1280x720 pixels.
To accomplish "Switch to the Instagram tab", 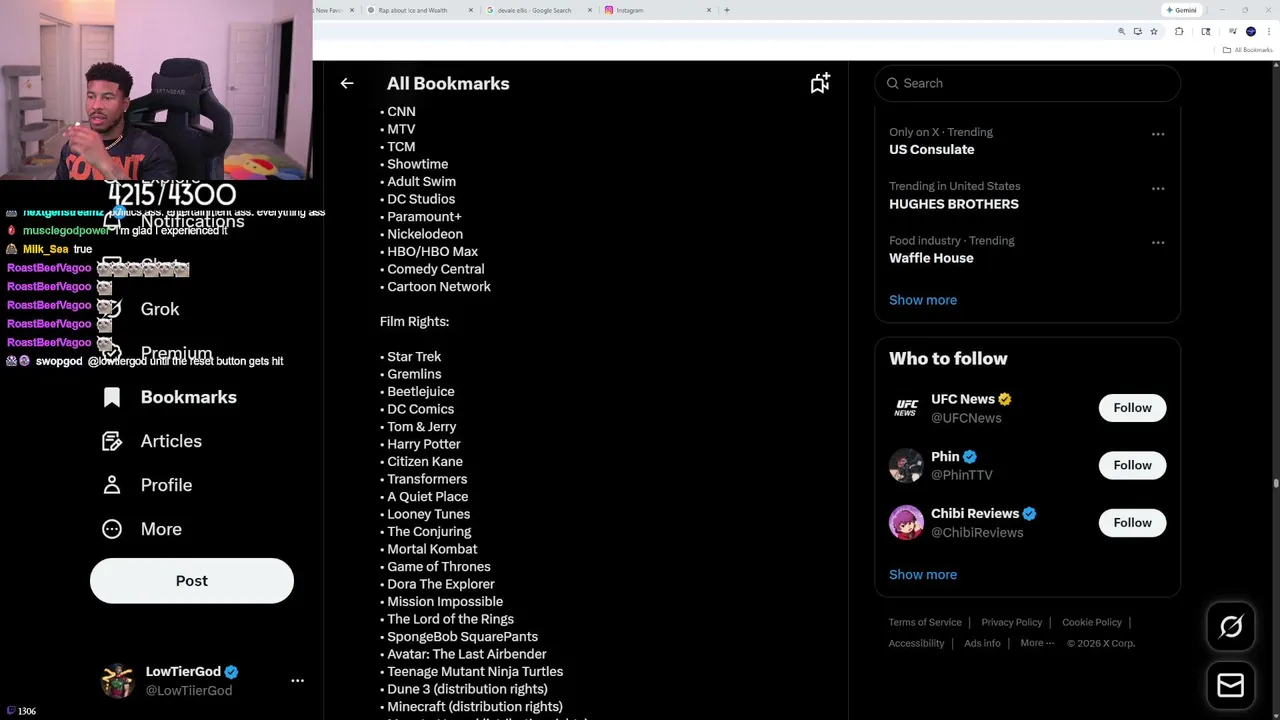I will [x=658, y=10].
